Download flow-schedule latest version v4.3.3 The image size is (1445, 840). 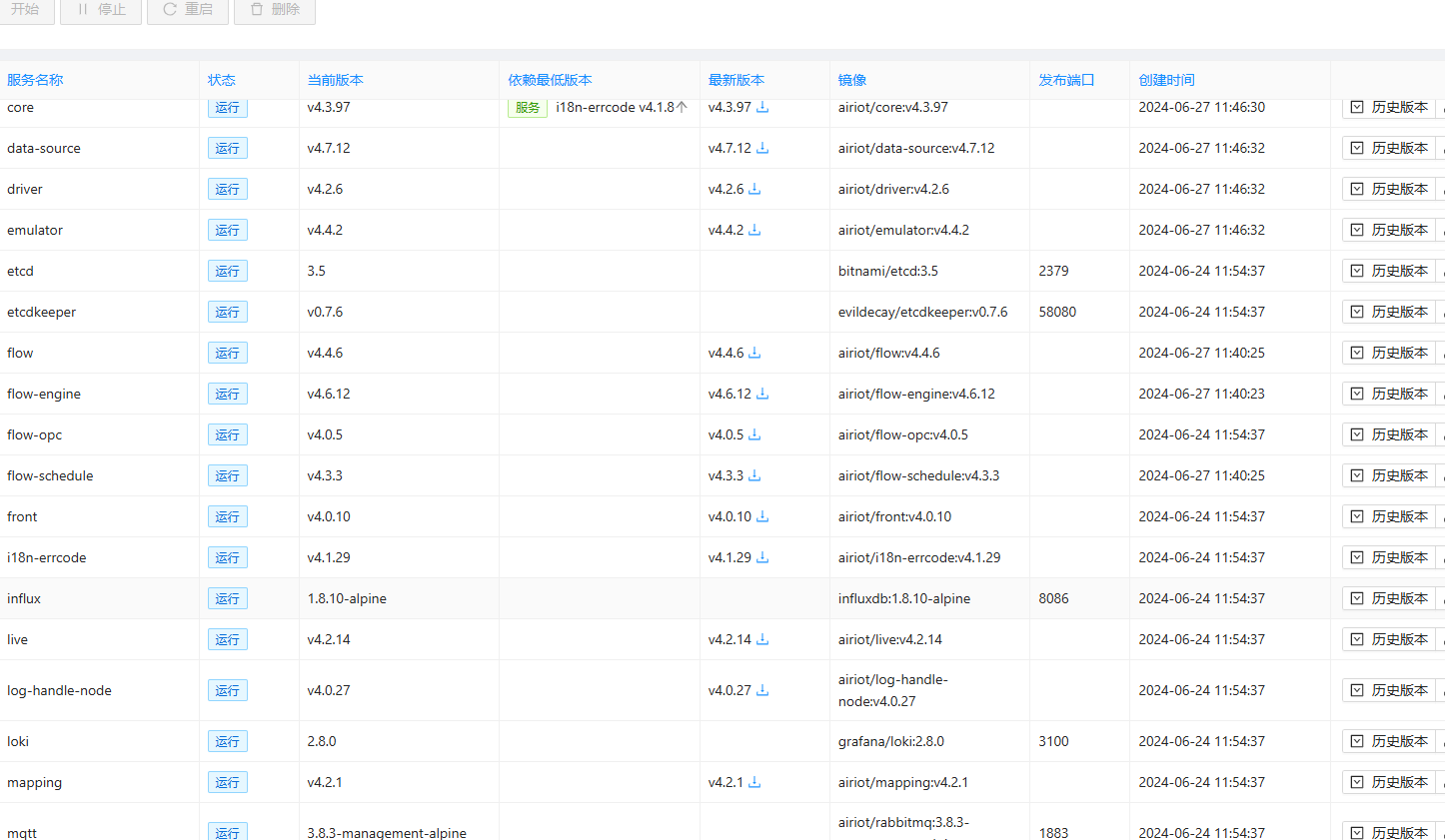click(x=754, y=475)
